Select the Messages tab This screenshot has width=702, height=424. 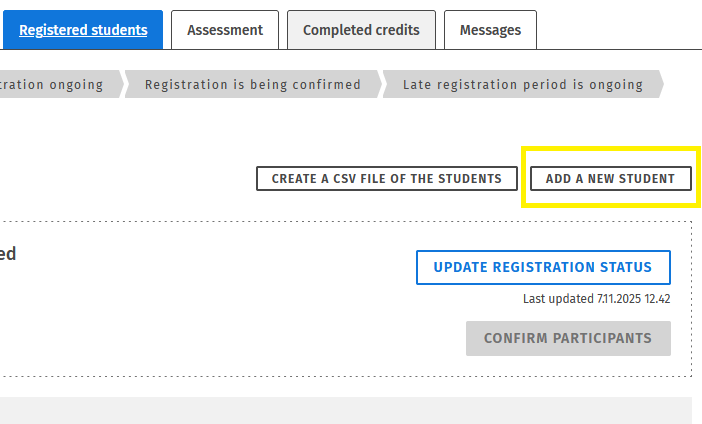490,30
